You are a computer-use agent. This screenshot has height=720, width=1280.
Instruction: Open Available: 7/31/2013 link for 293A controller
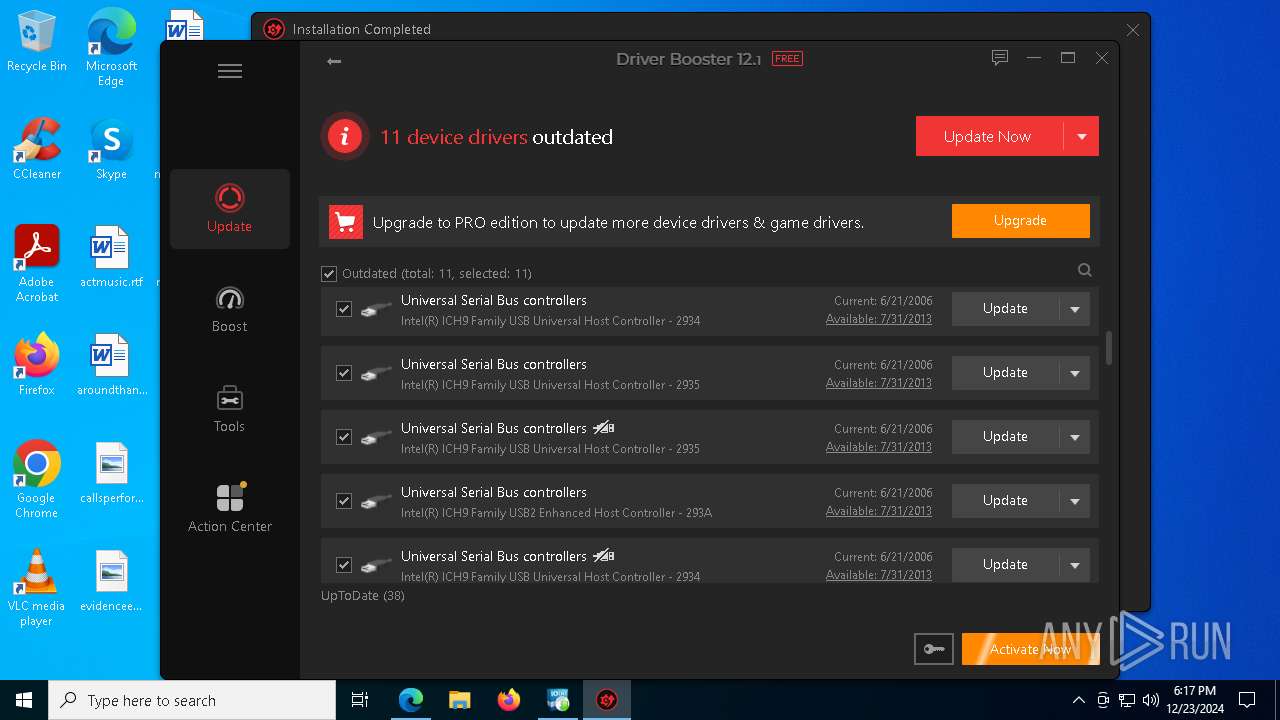[x=878, y=511]
